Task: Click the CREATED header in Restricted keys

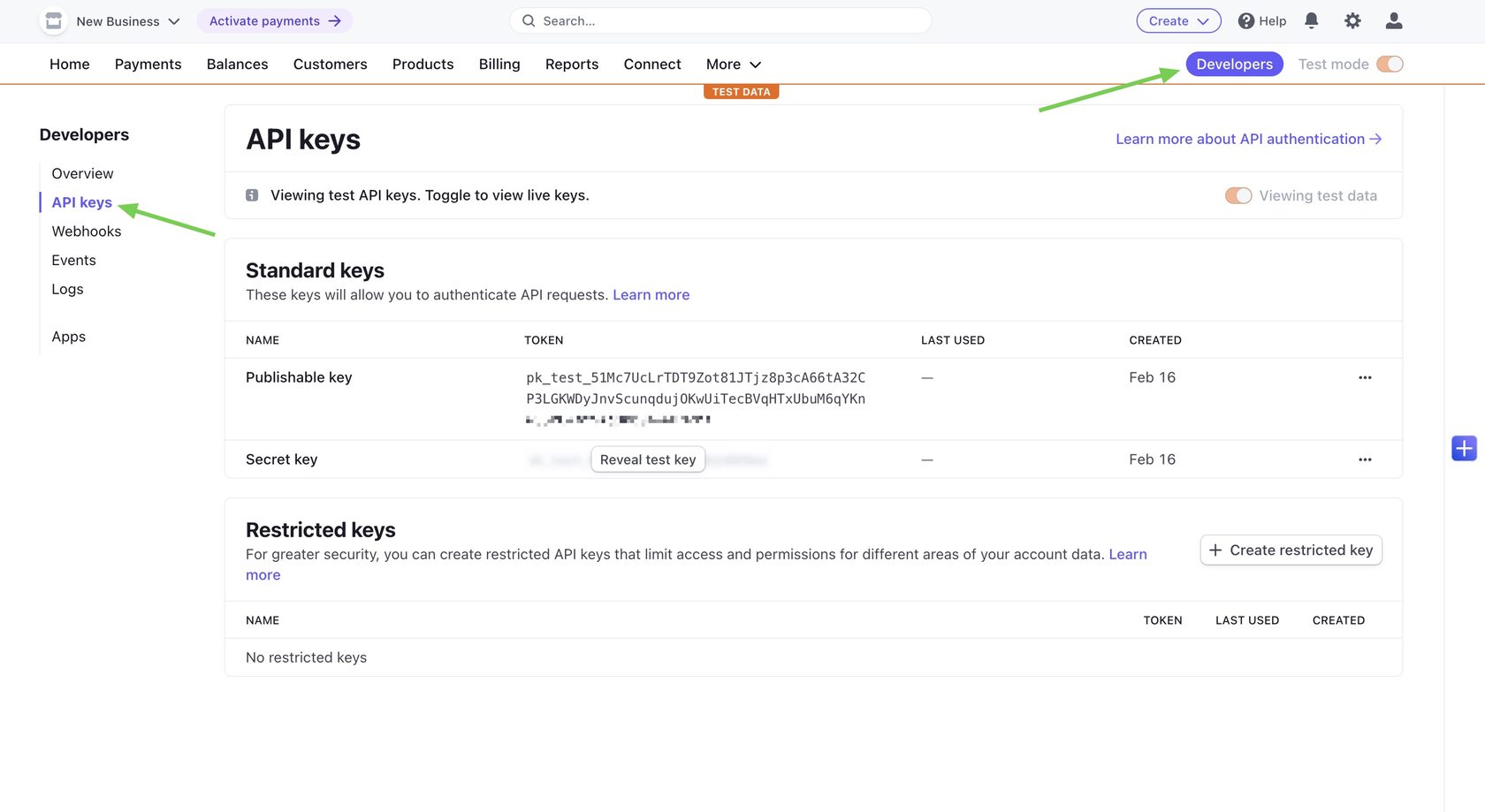Action: tap(1338, 620)
